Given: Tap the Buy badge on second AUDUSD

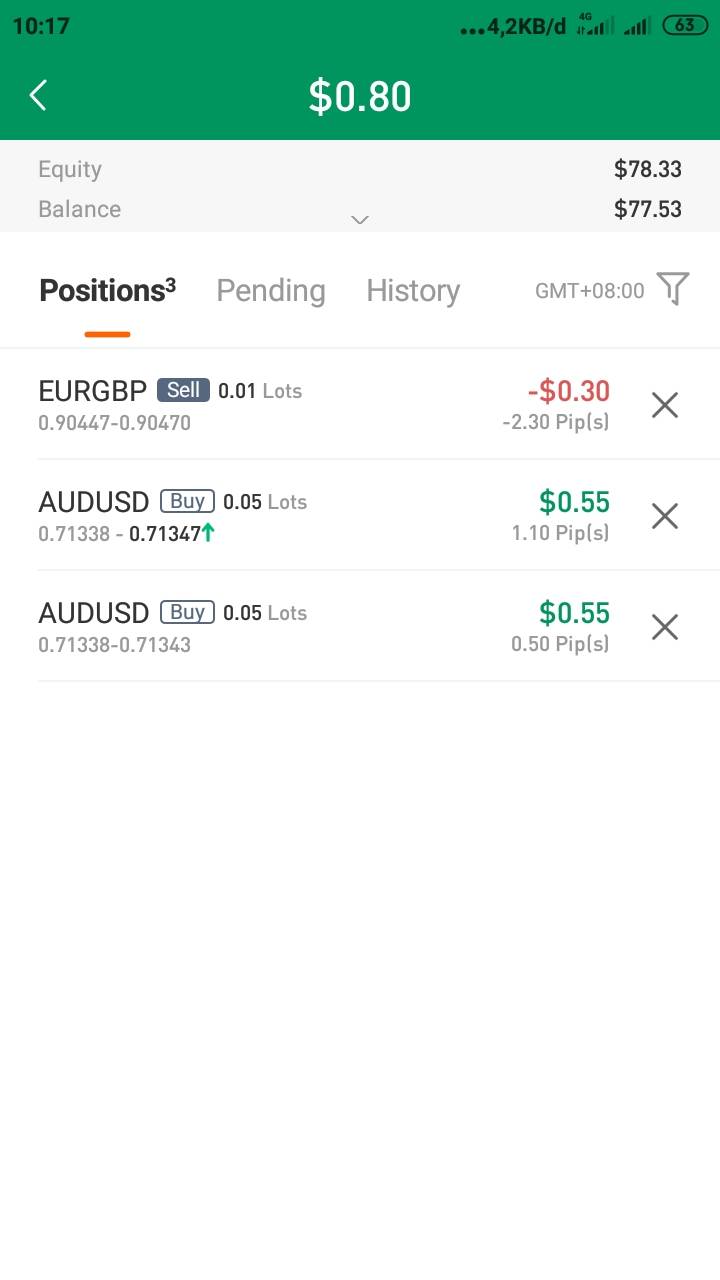Looking at the screenshot, I should pos(187,612).
